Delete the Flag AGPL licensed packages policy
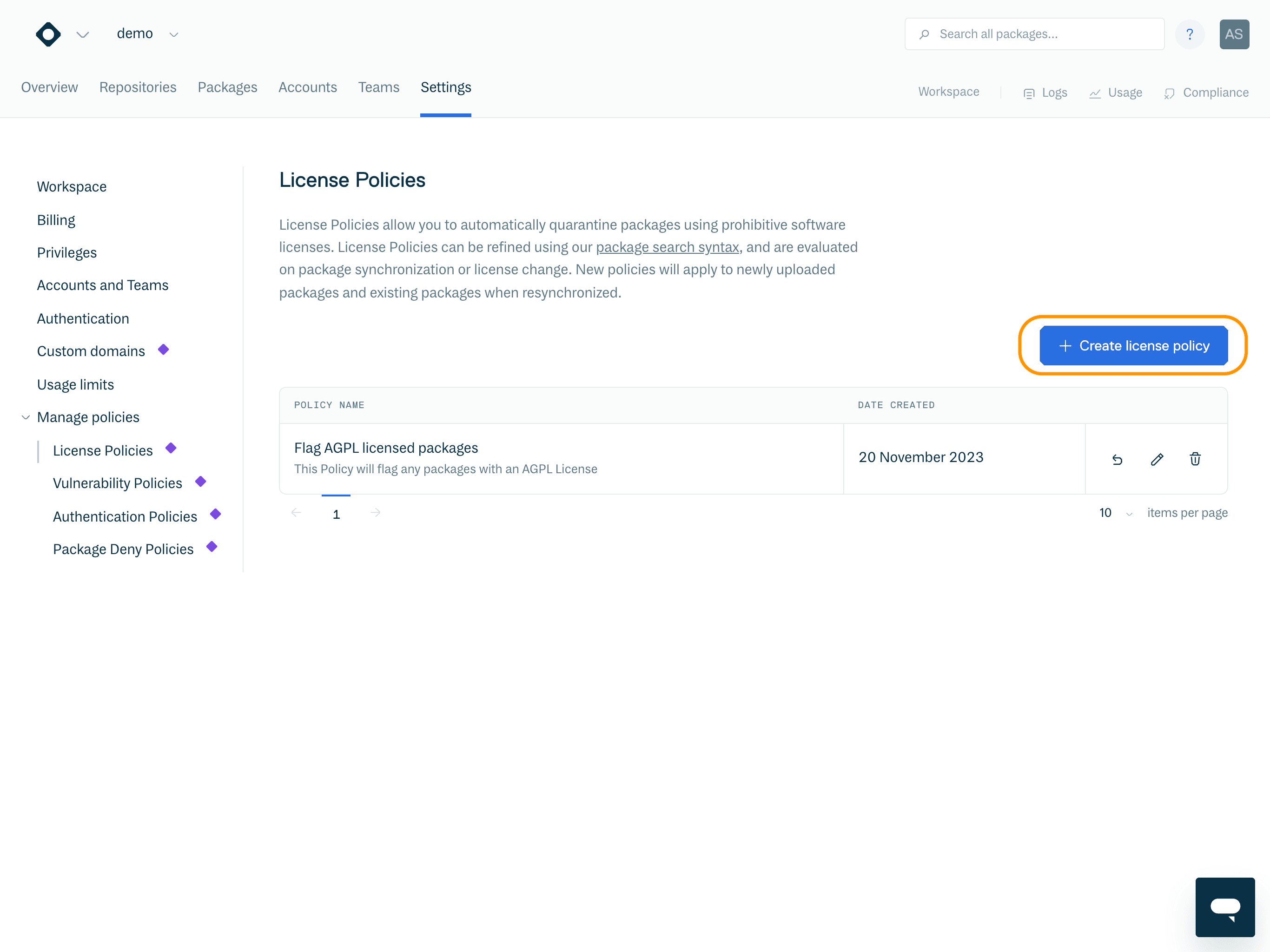The height and width of the screenshot is (952, 1270). click(x=1196, y=459)
